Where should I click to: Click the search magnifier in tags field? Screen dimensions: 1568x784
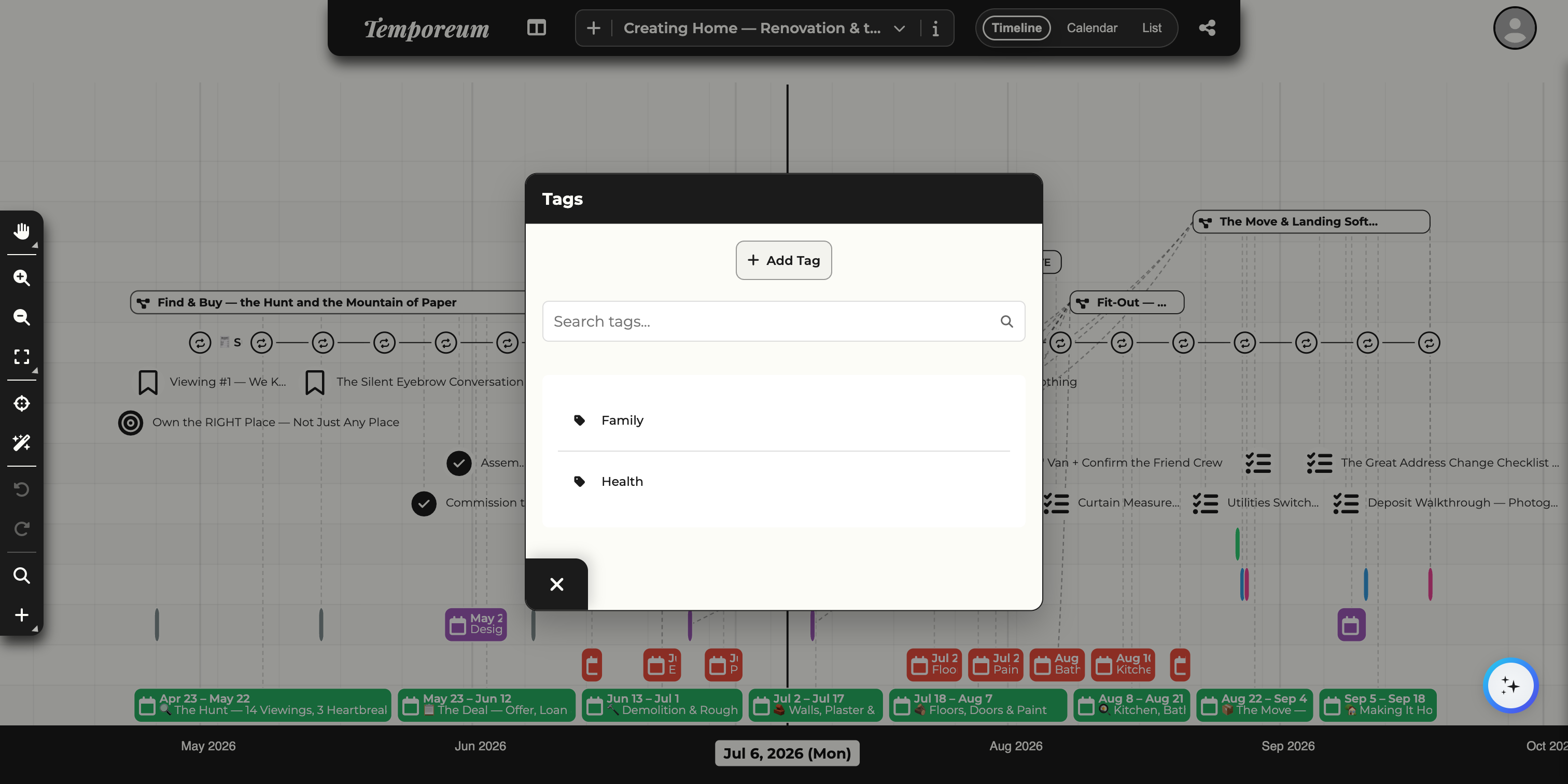click(x=1007, y=321)
